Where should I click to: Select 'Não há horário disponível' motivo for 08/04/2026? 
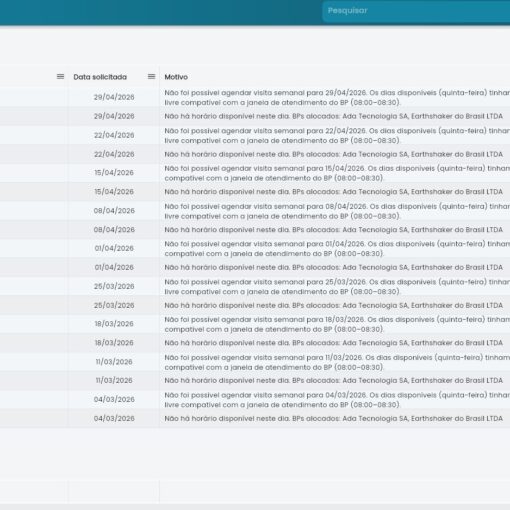tap(333, 230)
